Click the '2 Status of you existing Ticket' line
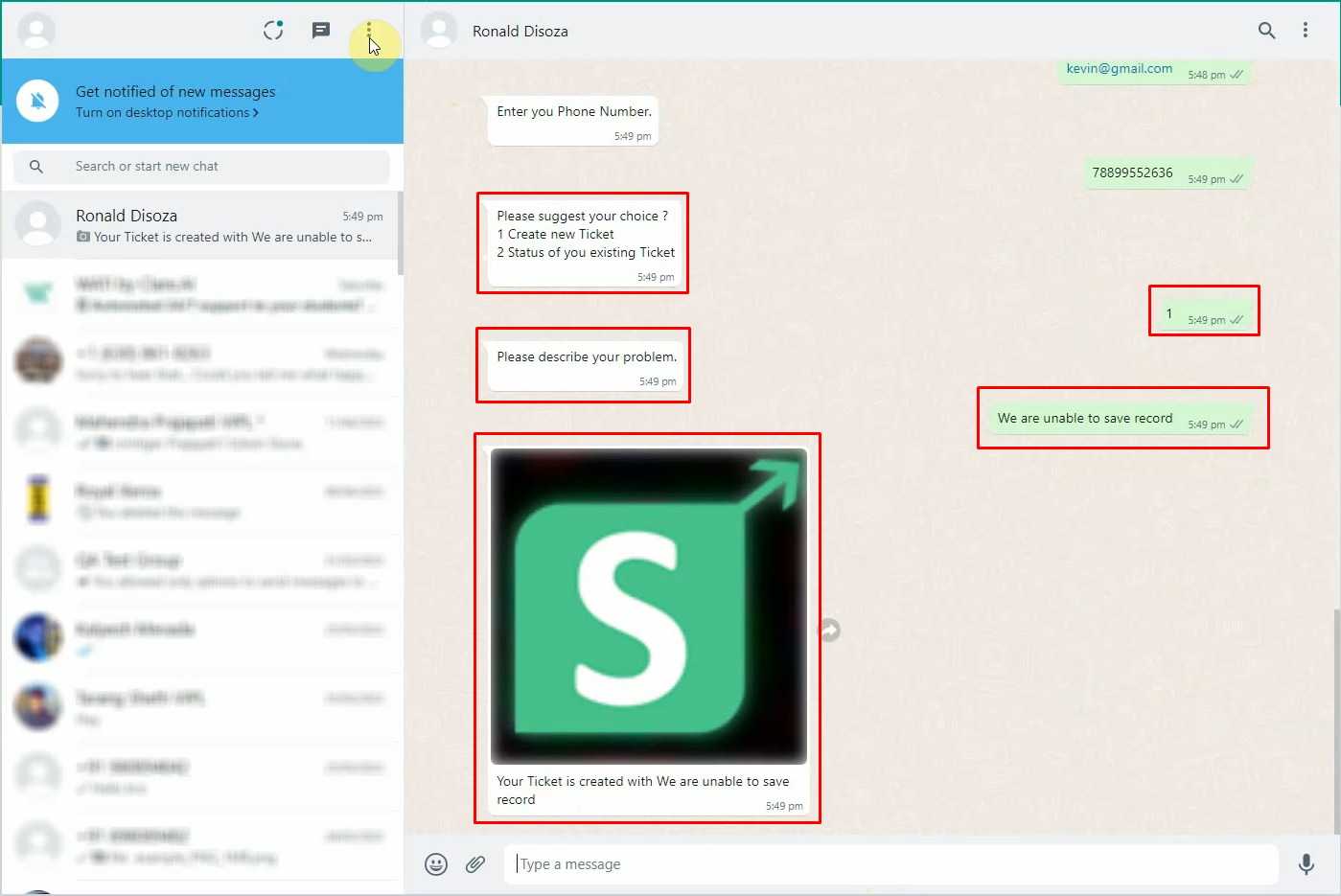The height and width of the screenshot is (896, 1341). pyautogui.click(x=586, y=253)
